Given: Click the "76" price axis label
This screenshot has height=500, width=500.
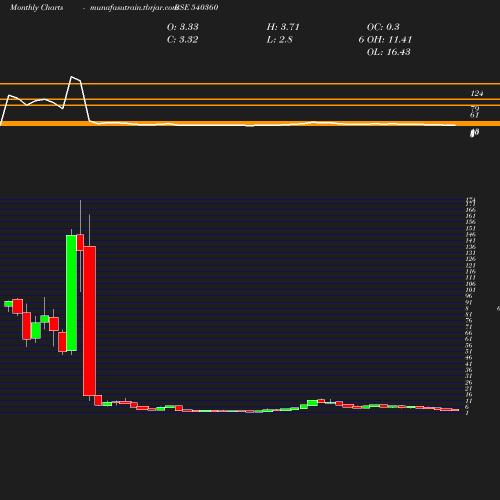Looking at the screenshot, I should coord(469,321).
